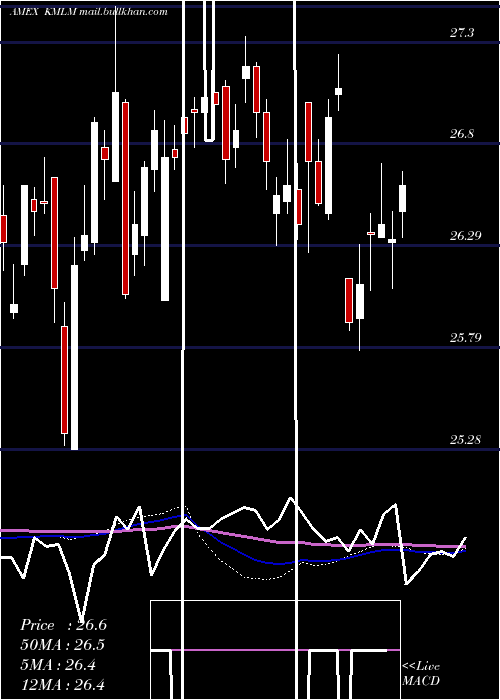Click the 25.79 price axis label
This screenshot has height=700, width=500.
(x=466, y=338)
